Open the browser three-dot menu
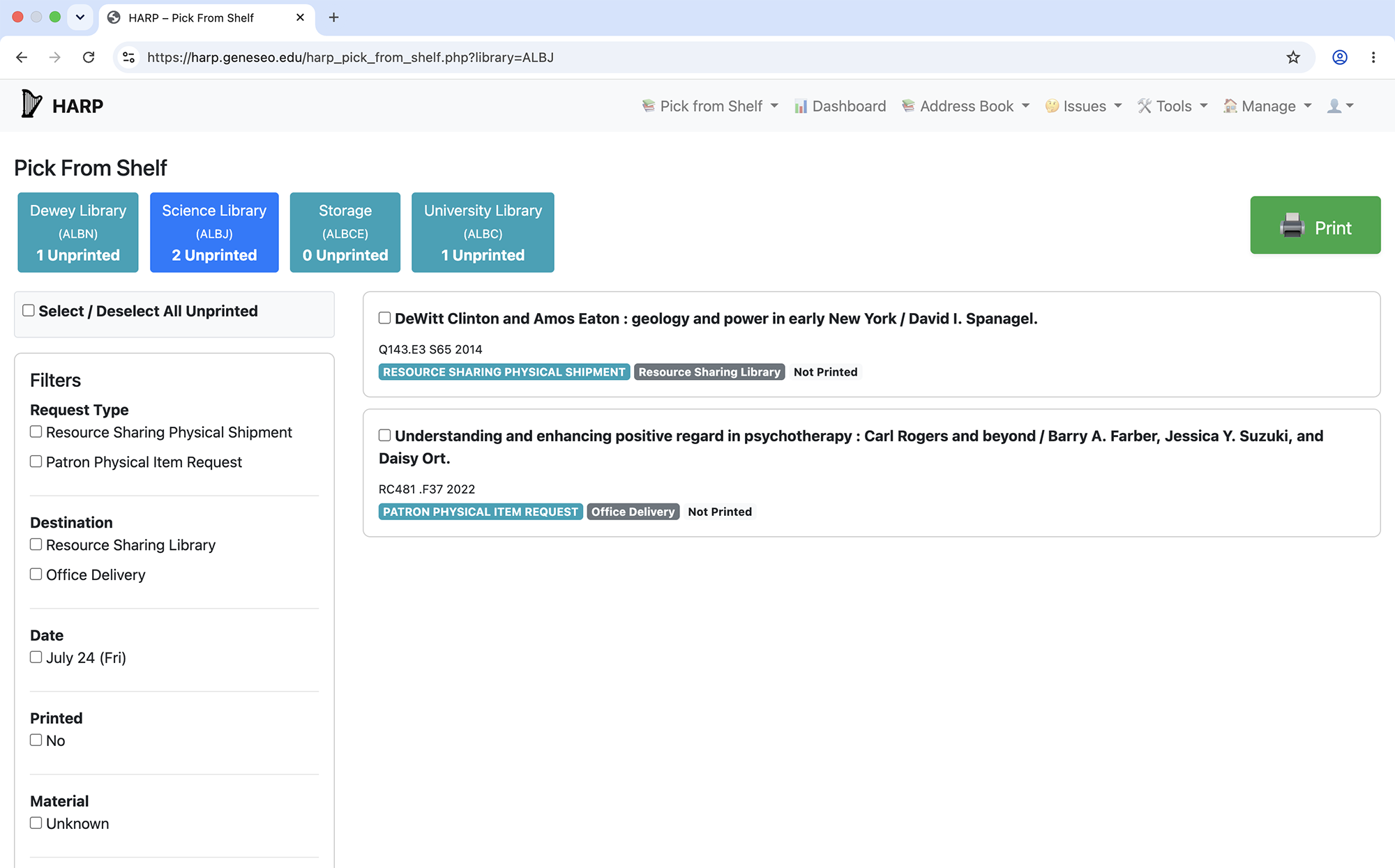The height and width of the screenshot is (868, 1395). [x=1373, y=57]
